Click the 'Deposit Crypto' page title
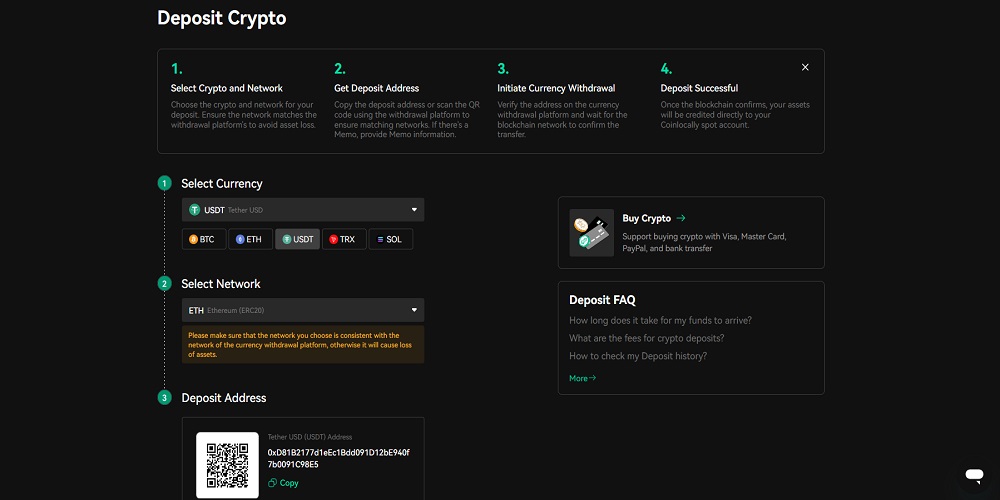Screen dimensions: 1000x500 [221, 18]
